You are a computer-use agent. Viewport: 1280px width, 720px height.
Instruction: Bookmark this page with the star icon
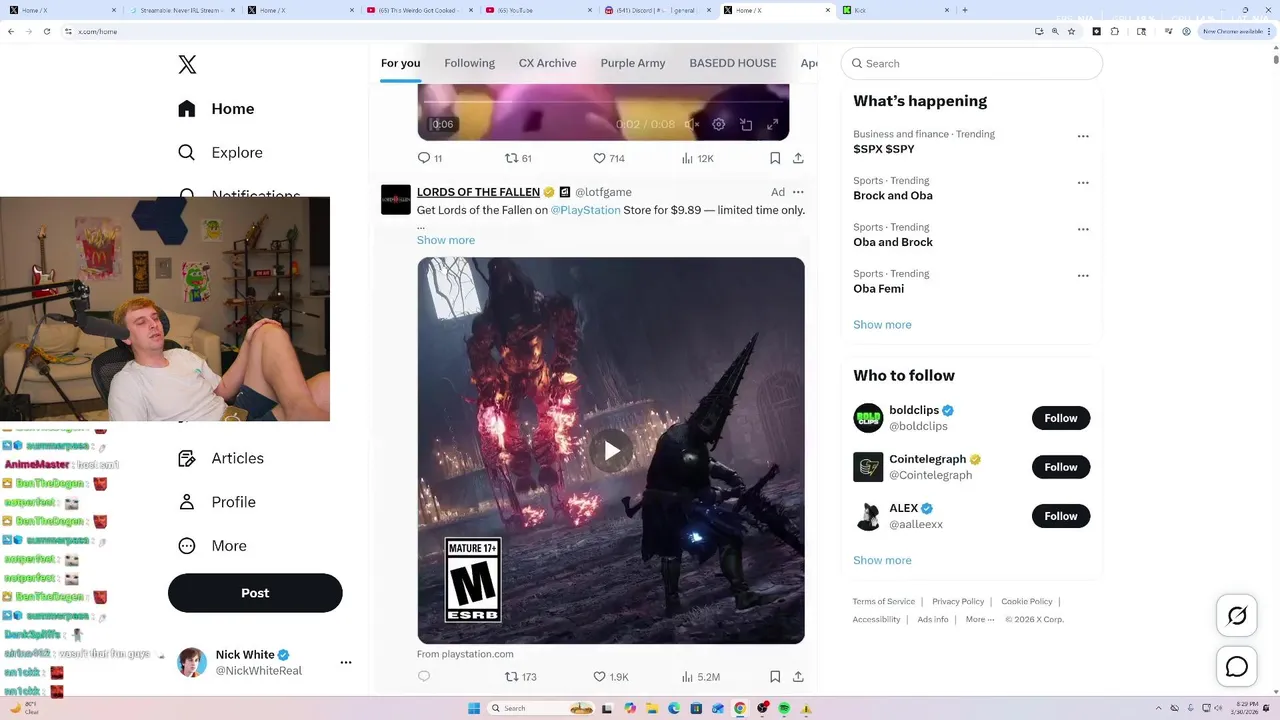[x=1071, y=31]
